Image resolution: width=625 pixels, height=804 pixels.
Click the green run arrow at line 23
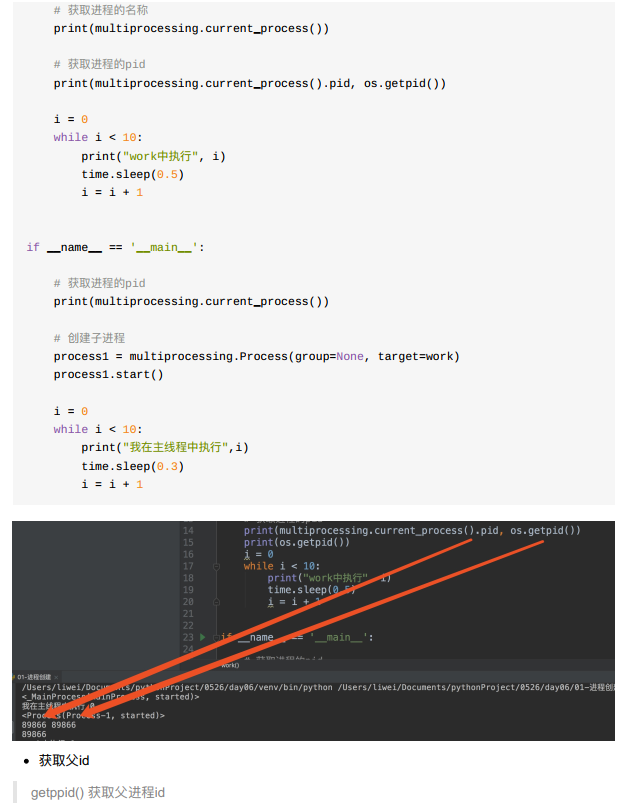click(x=203, y=637)
